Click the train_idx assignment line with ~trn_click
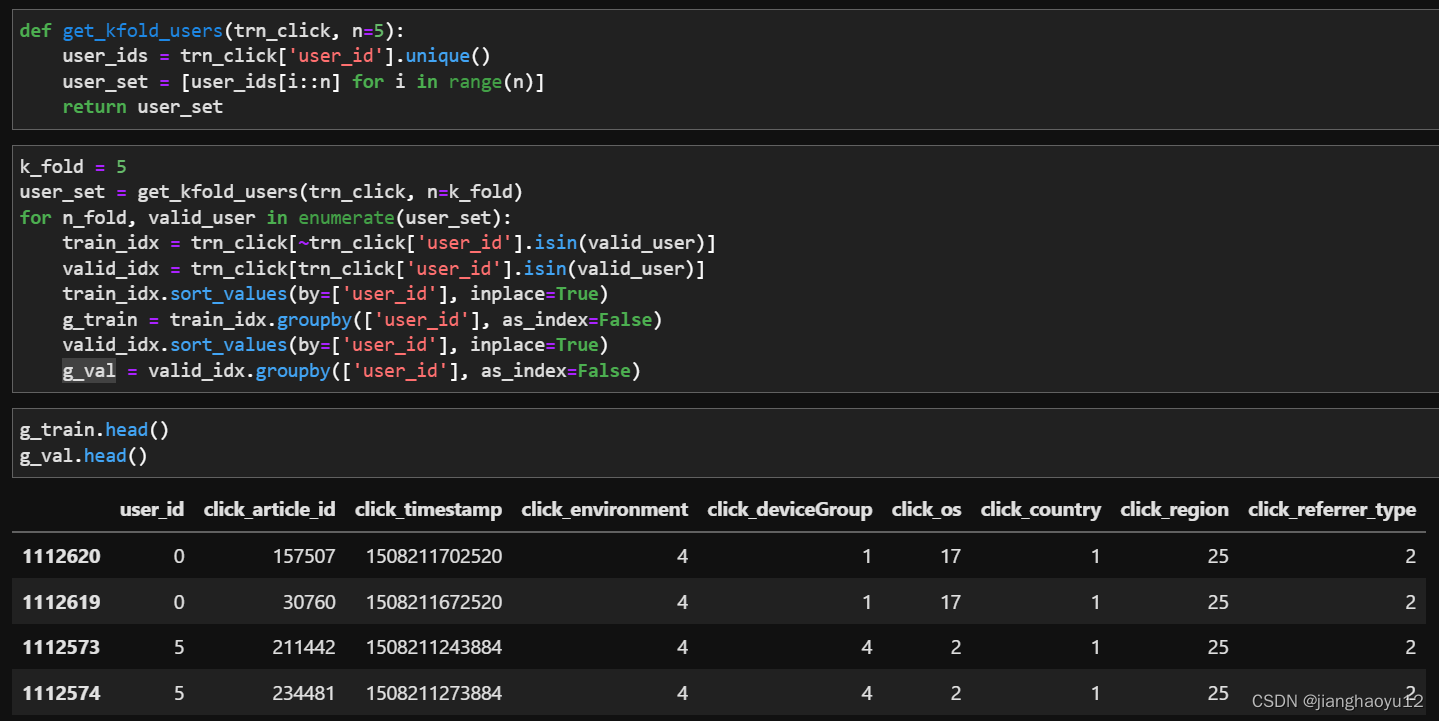Screen dimensions: 1439x721 click(389, 243)
